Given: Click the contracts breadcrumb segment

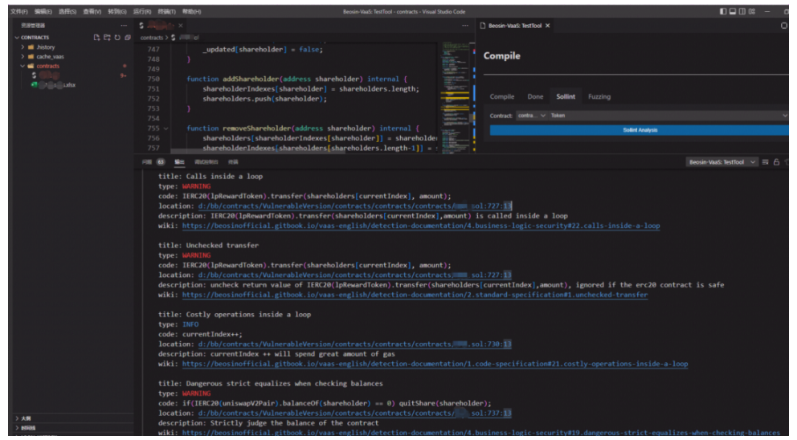Looking at the screenshot, I should pos(151,38).
